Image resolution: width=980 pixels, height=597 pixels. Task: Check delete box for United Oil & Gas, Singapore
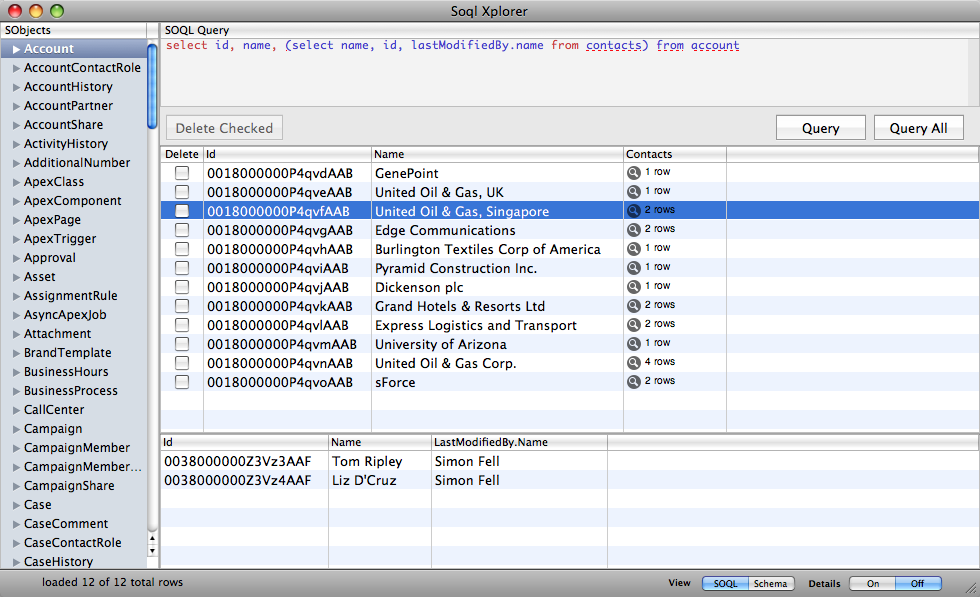[182, 211]
